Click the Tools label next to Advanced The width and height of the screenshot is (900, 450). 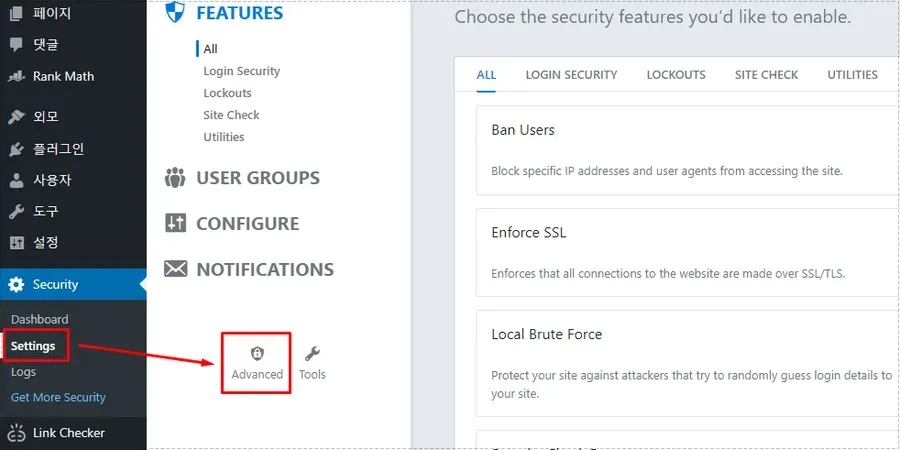click(x=312, y=374)
